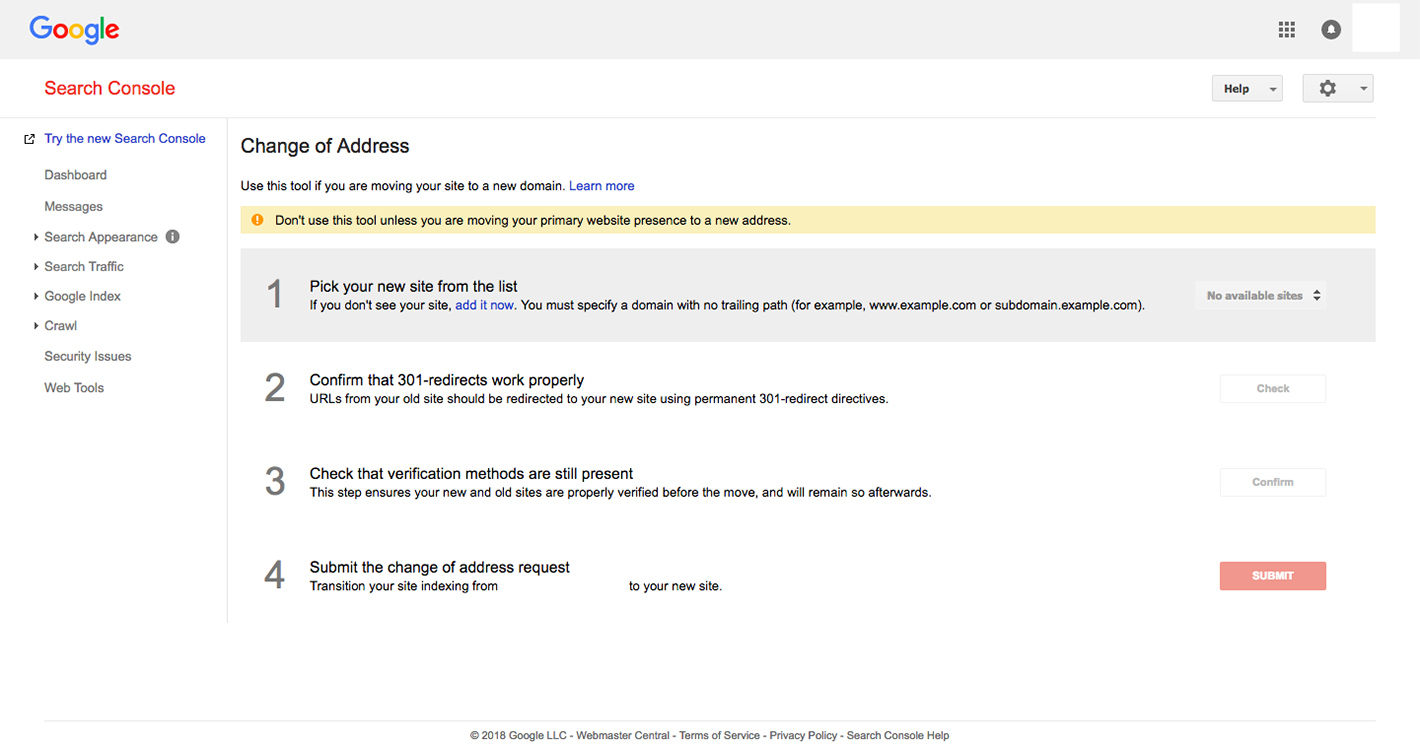This screenshot has width=1420, height=747.
Task: Open the Google apps grid icon
Action: point(1287,30)
